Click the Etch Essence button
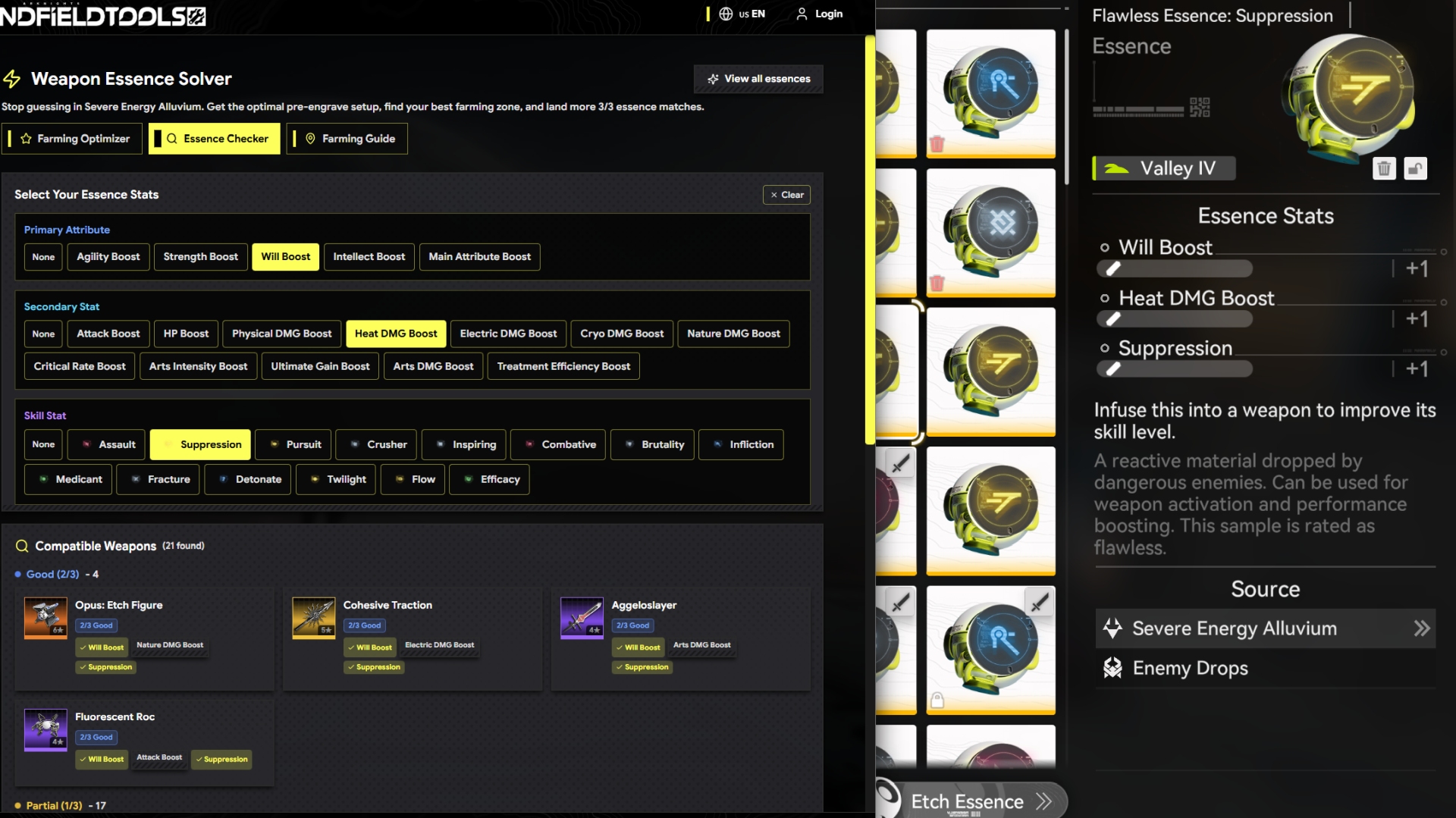The width and height of the screenshot is (1456, 818). point(972,801)
